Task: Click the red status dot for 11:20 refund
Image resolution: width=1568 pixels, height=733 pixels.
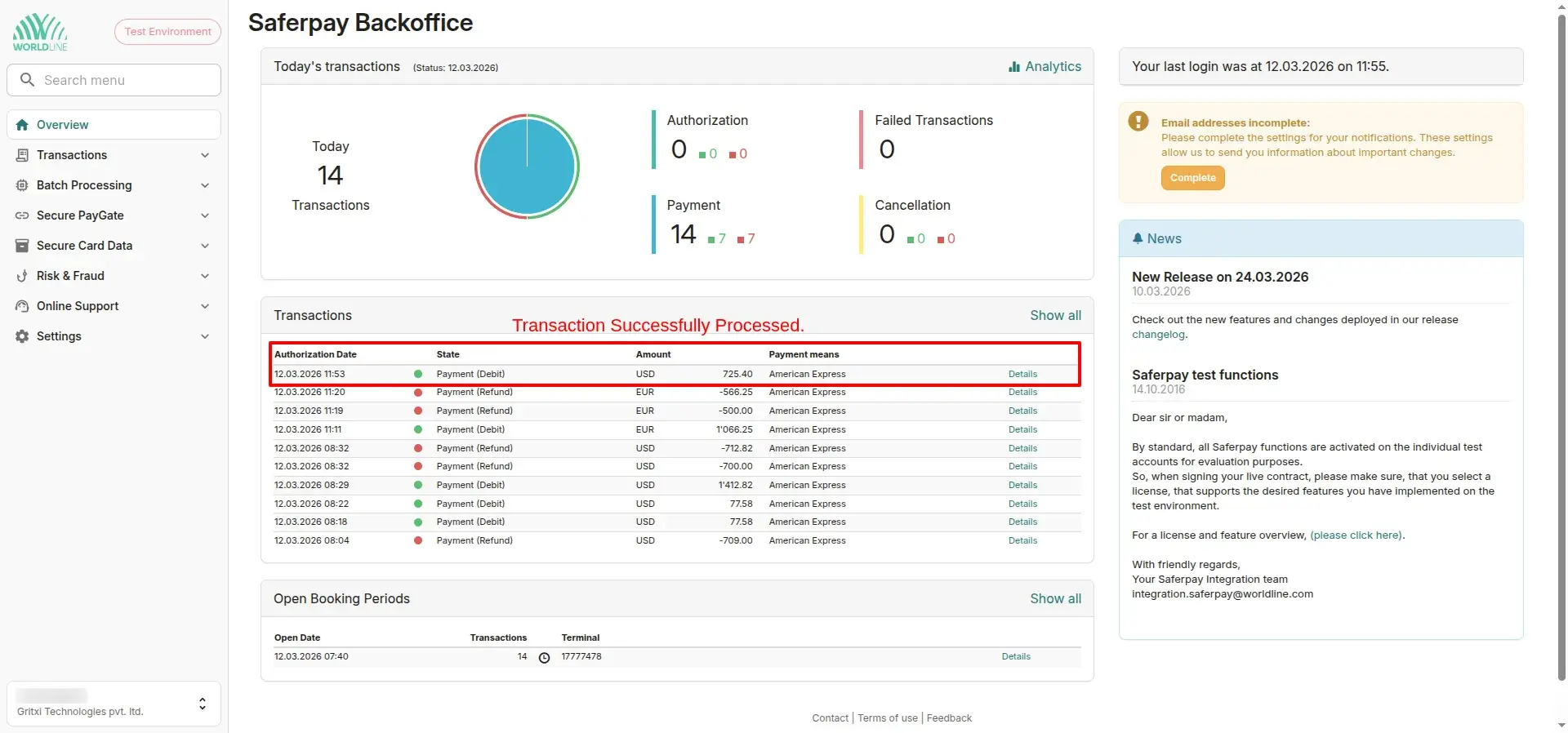Action: point(418,393)
